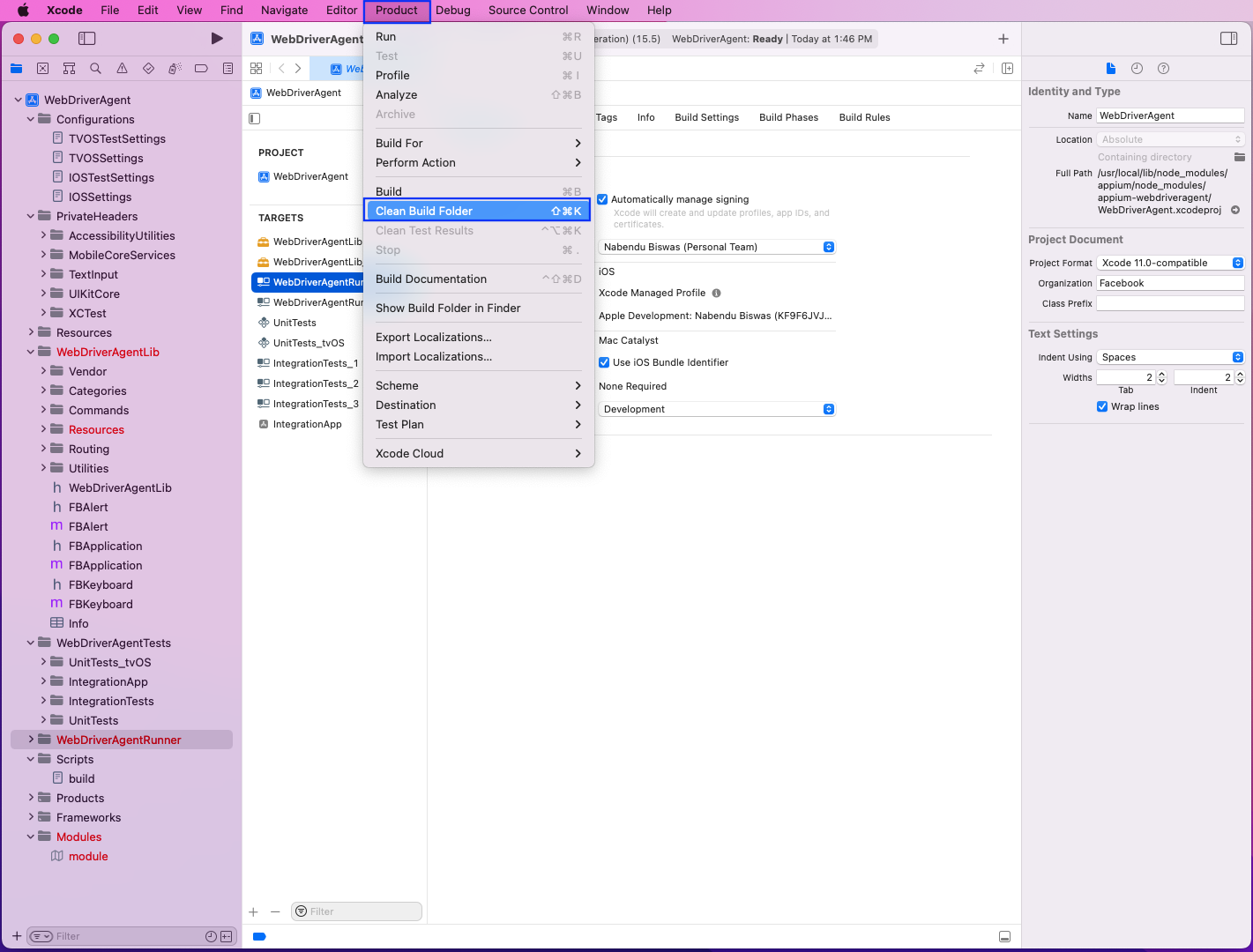Screen dimensions: 1253x952
Task: Collapse the Configurations folder
Action: (31, 119)
